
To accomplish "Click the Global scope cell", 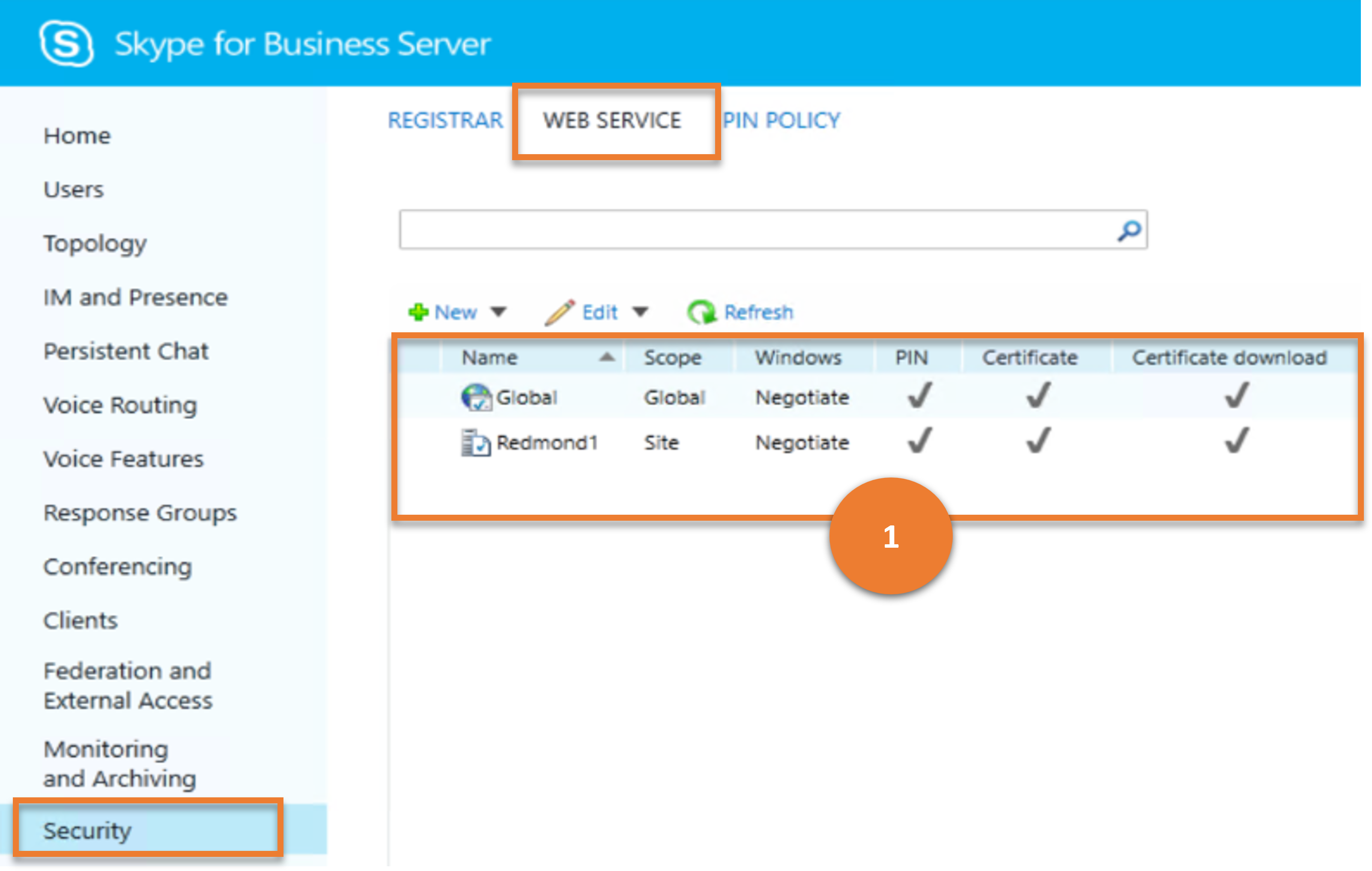I will pyautogui.click(x=674, y=397).
